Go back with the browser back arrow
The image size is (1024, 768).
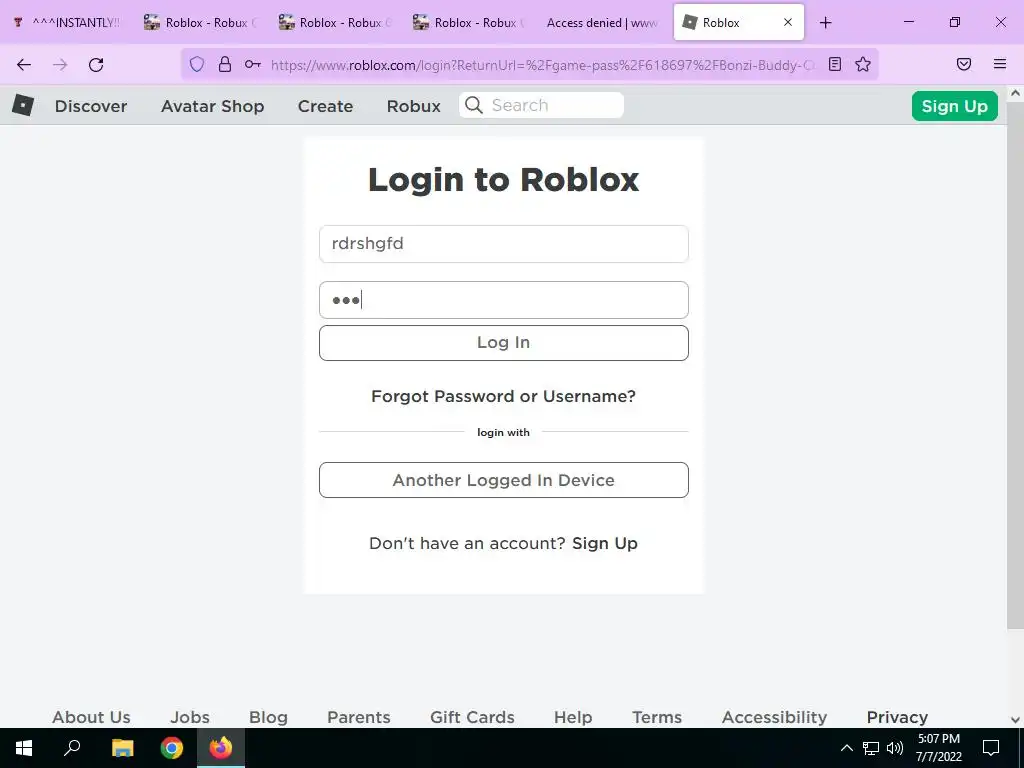[x=24, y=64]
